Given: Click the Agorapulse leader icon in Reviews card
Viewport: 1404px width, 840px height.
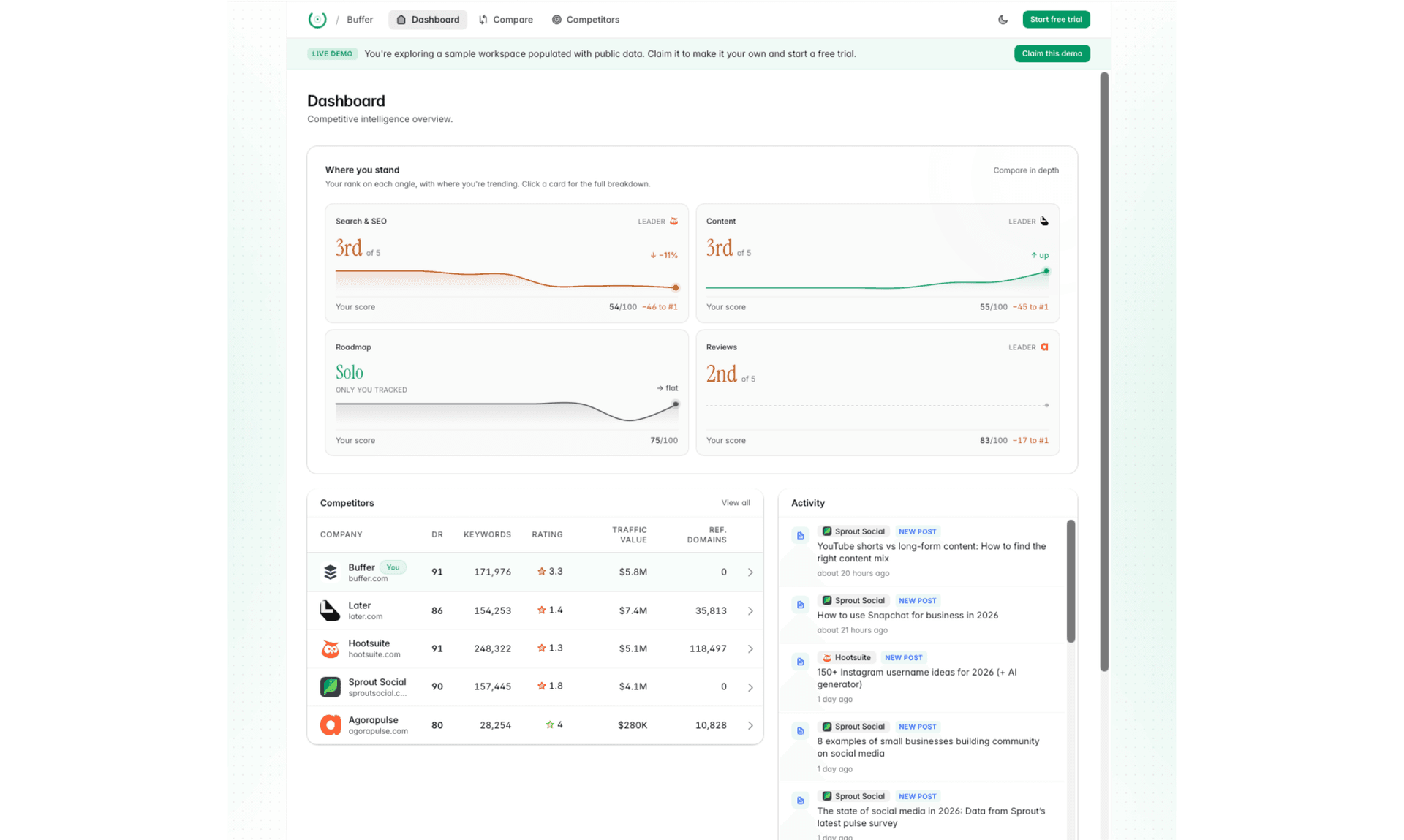Looking at the screenshot, I should (1044, 347).
